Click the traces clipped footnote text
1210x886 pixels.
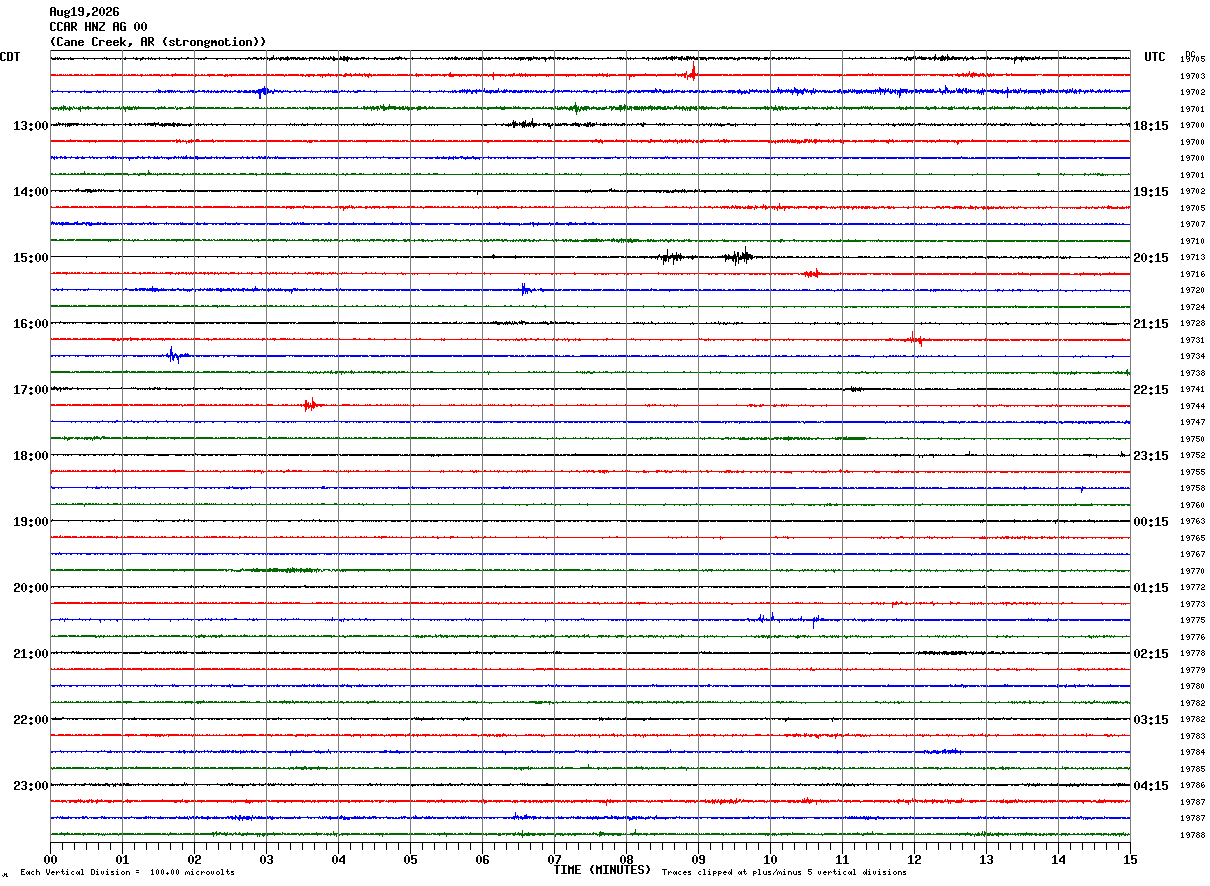pyautogui.click(x=784, y=873)
